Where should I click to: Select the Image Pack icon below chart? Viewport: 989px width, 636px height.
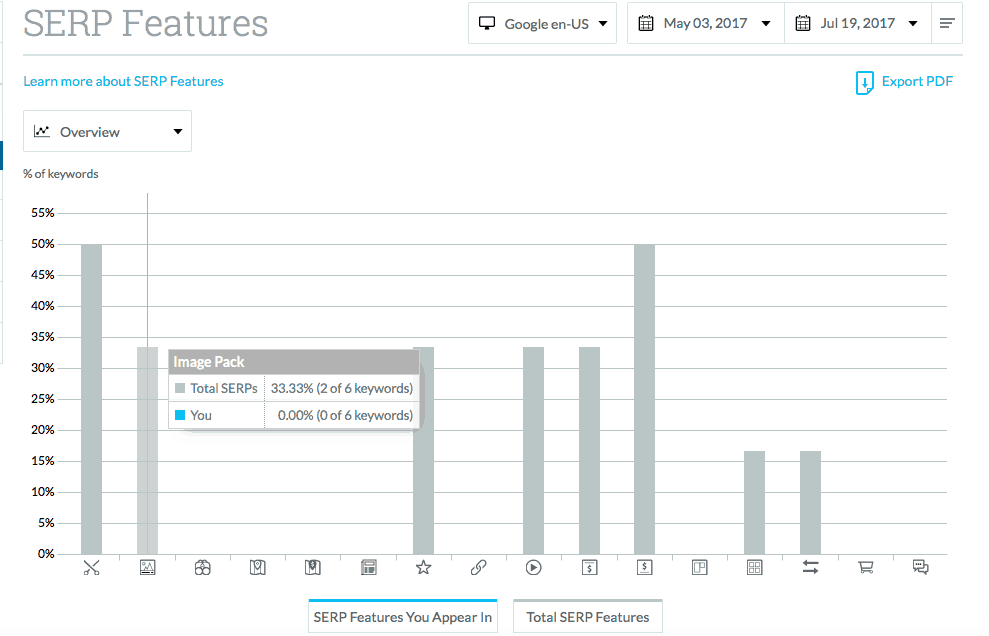[148, 568]
